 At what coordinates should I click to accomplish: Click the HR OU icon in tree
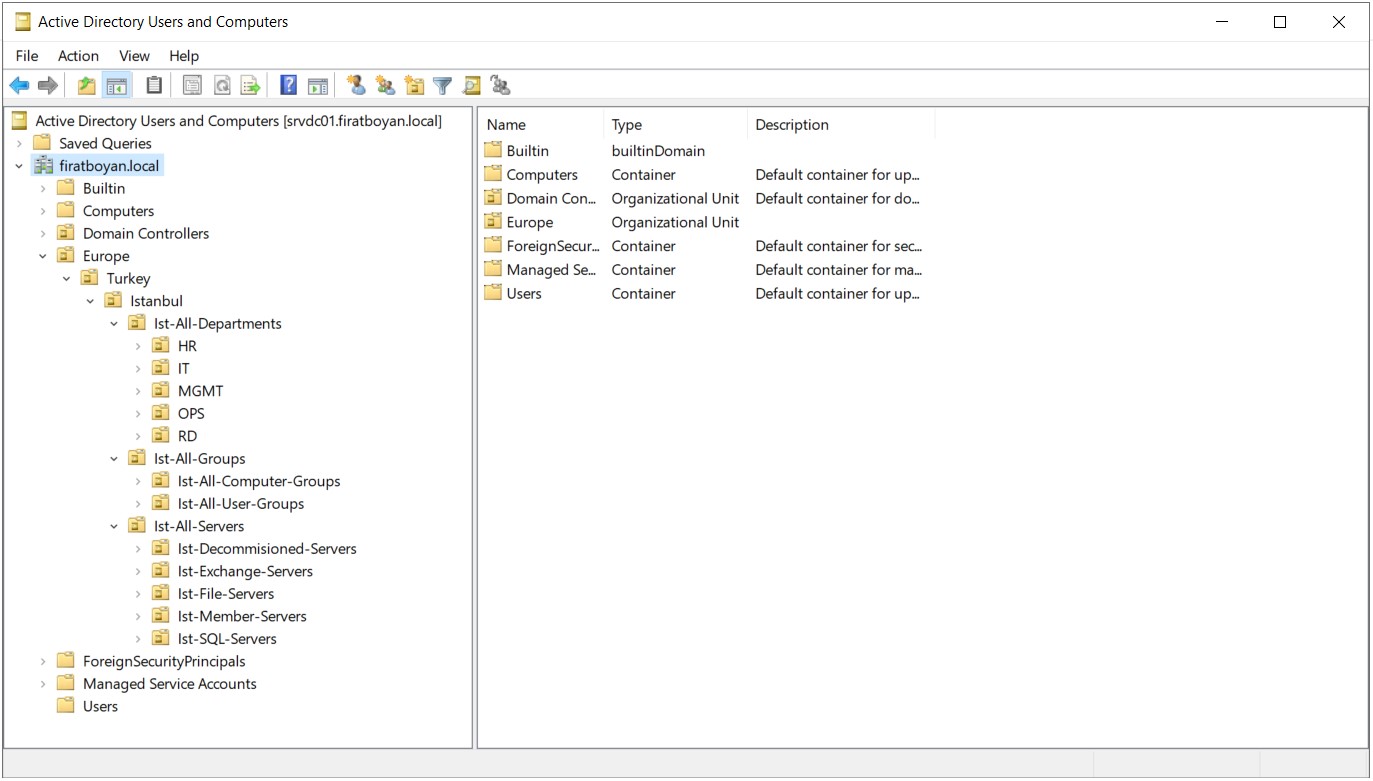pos(161,346)
